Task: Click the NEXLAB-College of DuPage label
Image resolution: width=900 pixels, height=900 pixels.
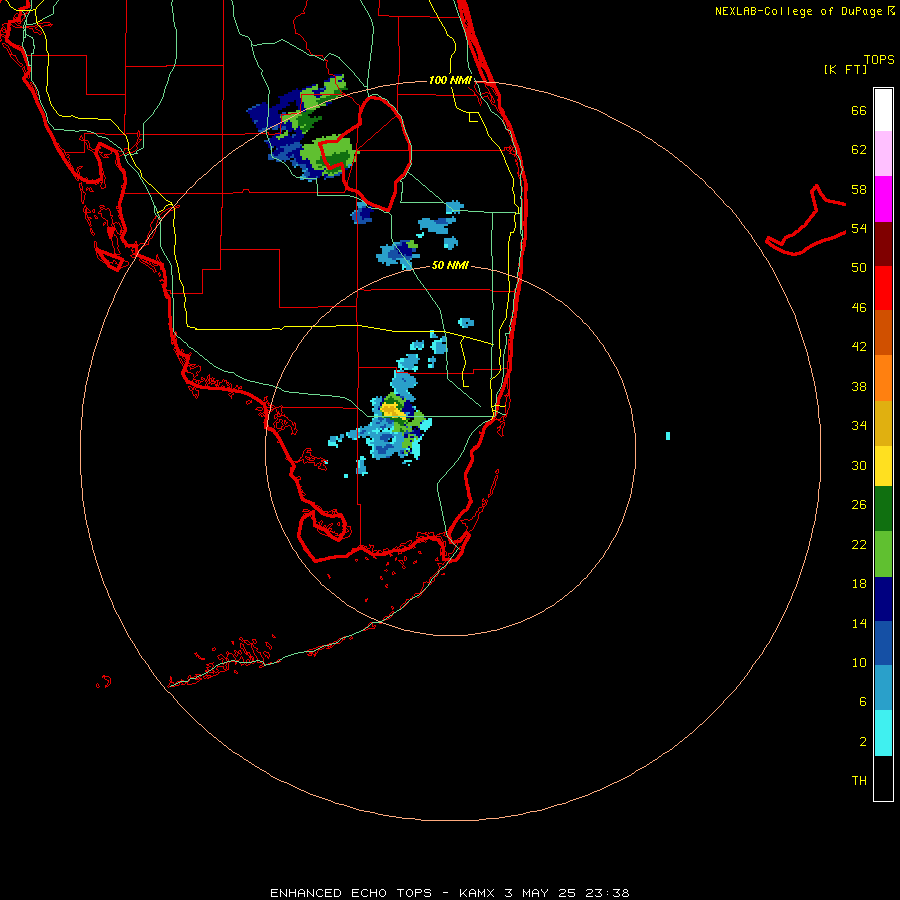Action: tap(798, 11)
